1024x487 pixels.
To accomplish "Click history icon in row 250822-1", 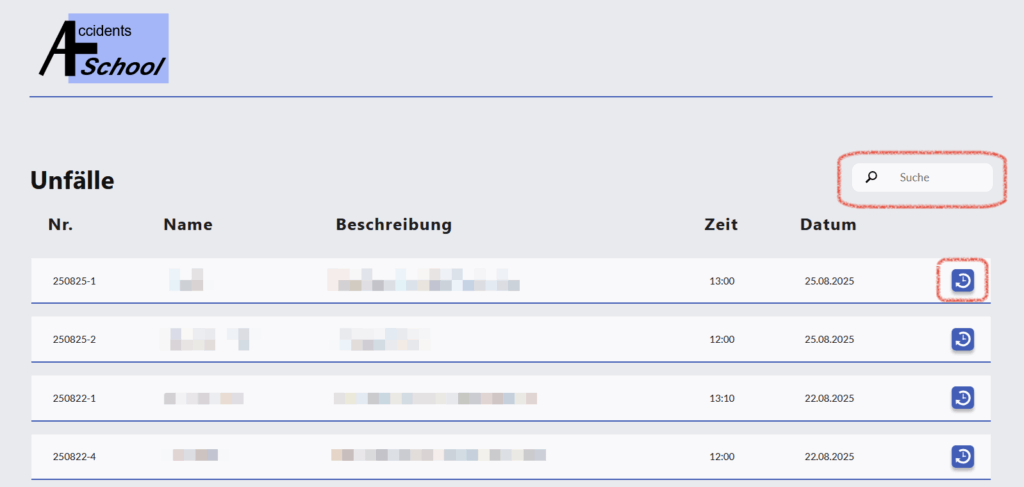I will click(x=962, y=398).
